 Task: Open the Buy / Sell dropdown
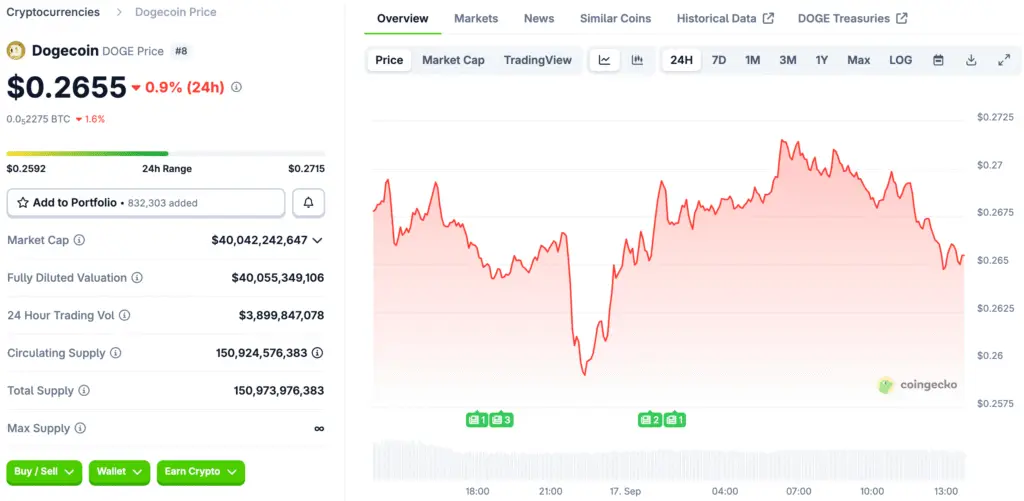44,471
